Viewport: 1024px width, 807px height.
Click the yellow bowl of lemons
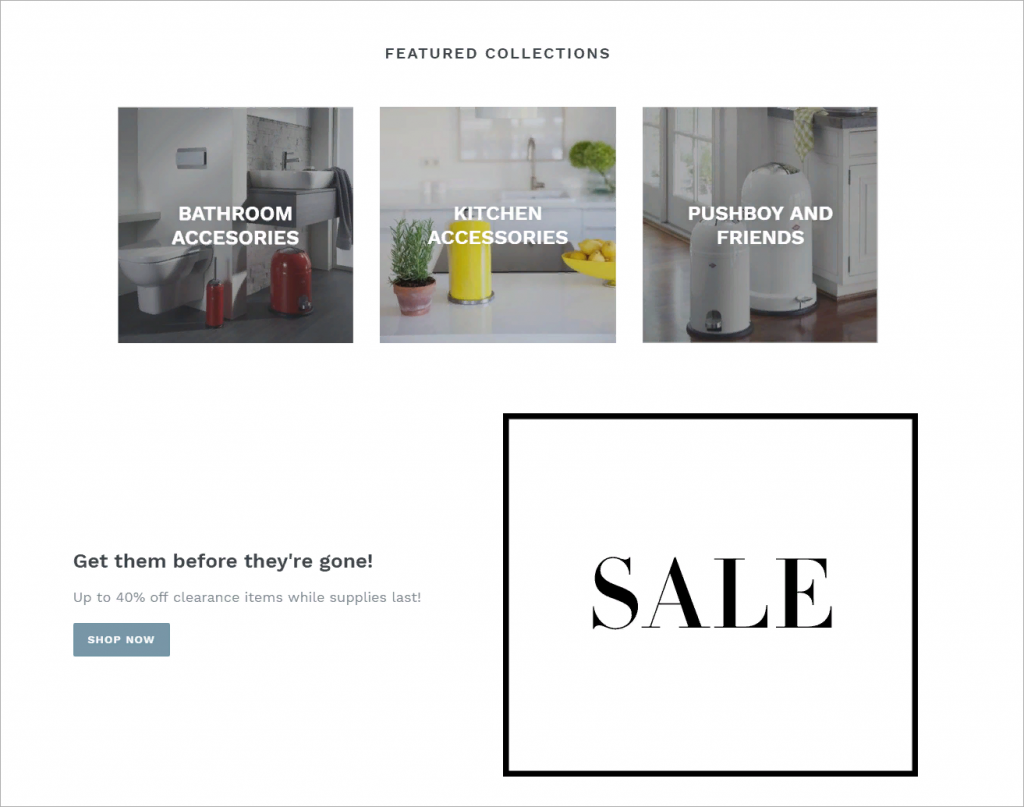click(x=591, y=261)
